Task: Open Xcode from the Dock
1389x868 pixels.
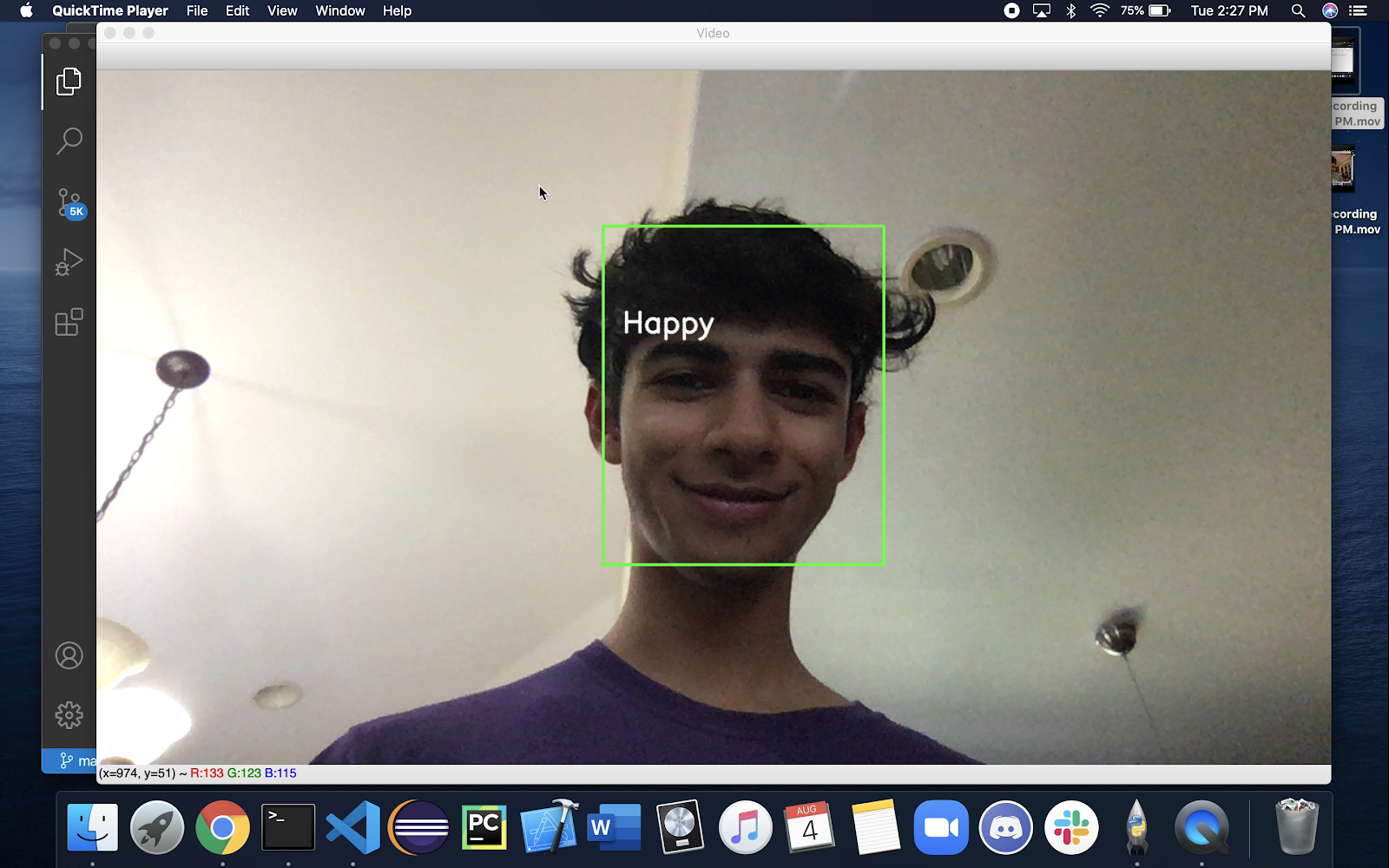Action: (x=549, y=827)
